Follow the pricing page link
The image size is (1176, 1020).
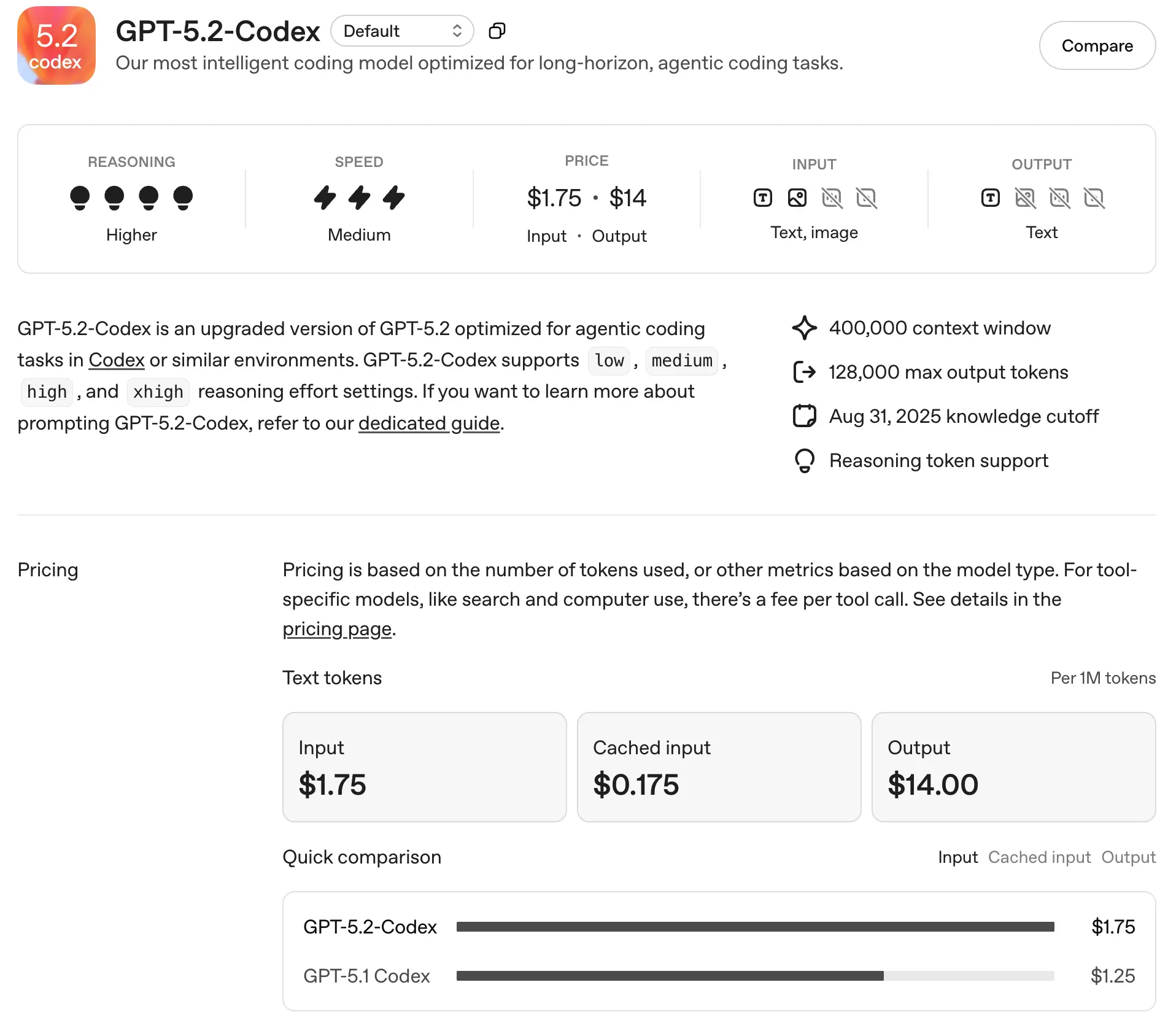(337, 628)
